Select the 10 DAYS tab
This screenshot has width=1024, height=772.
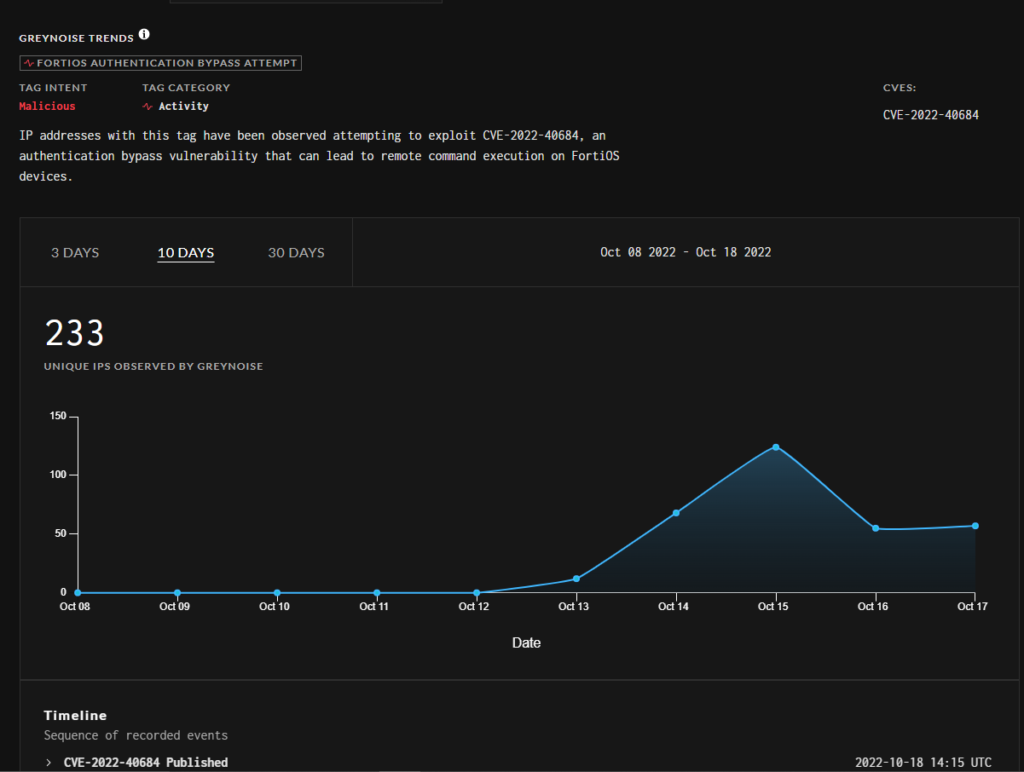[186, 253]
